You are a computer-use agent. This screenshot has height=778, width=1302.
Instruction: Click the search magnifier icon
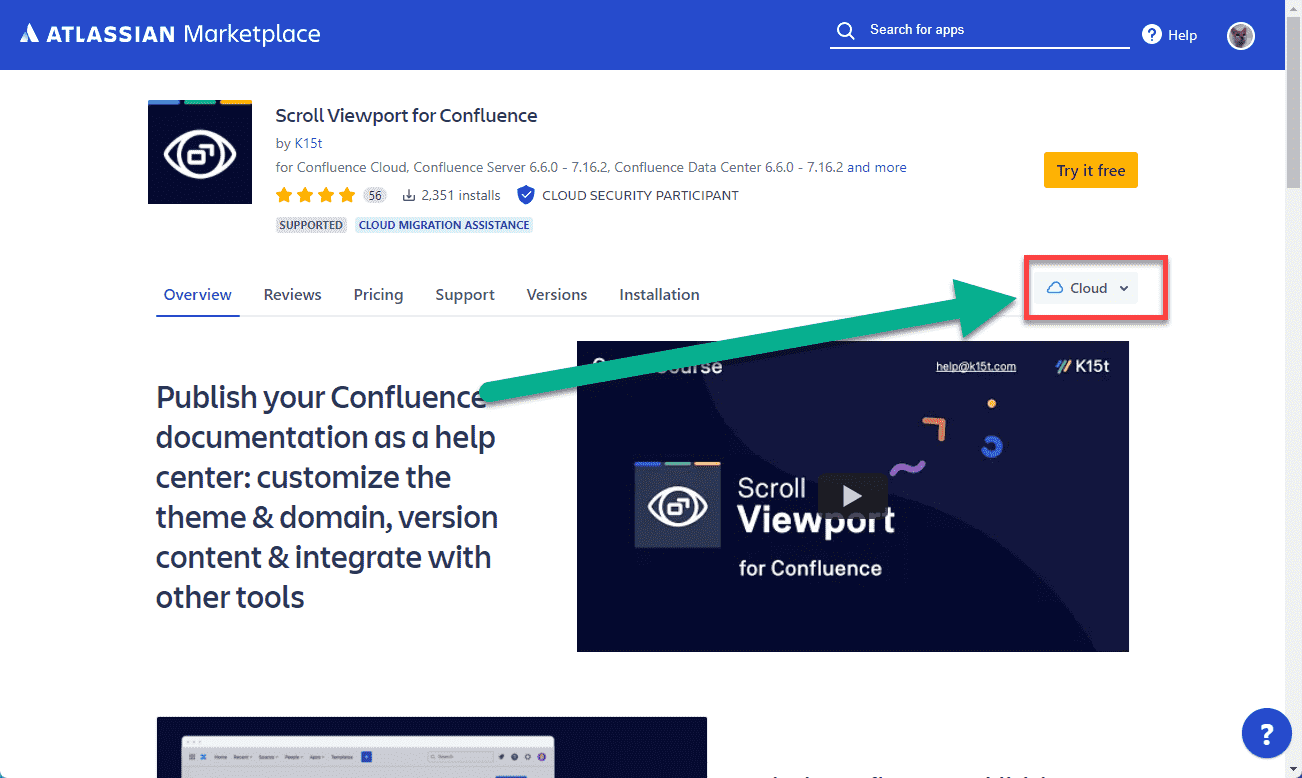[x=846, y=31]
